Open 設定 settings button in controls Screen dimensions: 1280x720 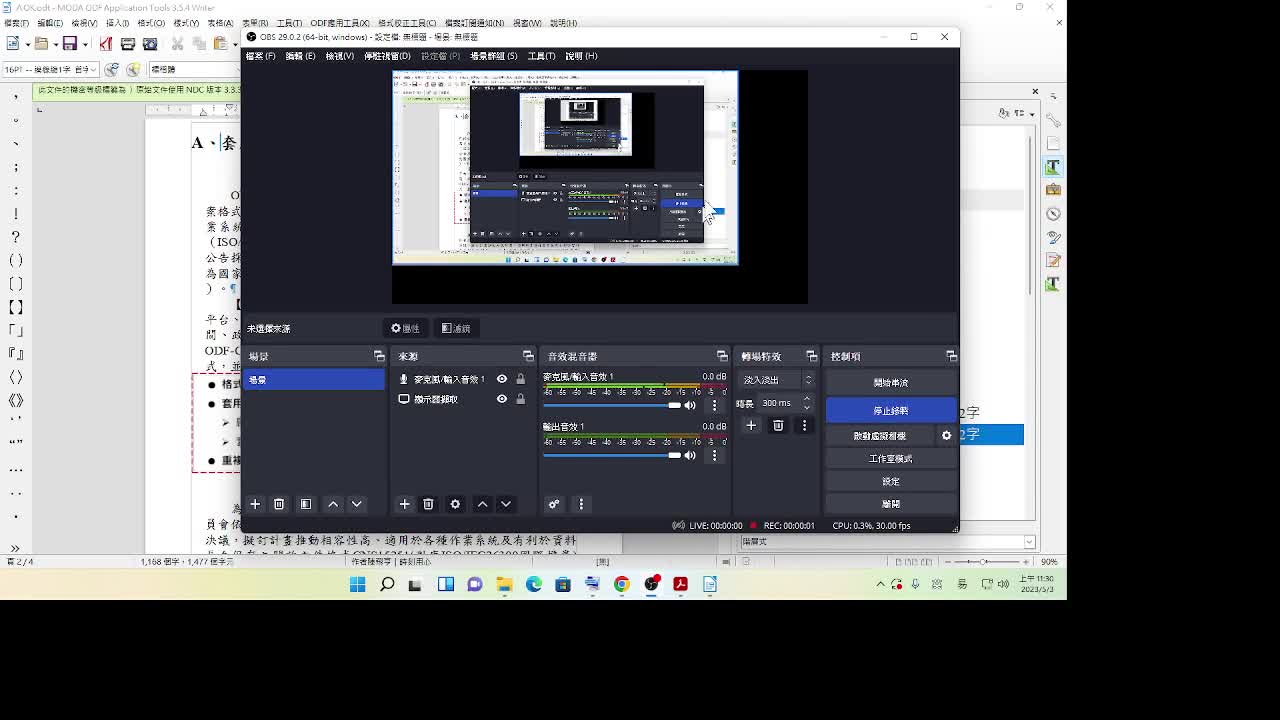pyautogui.click(x=890, y=481)
